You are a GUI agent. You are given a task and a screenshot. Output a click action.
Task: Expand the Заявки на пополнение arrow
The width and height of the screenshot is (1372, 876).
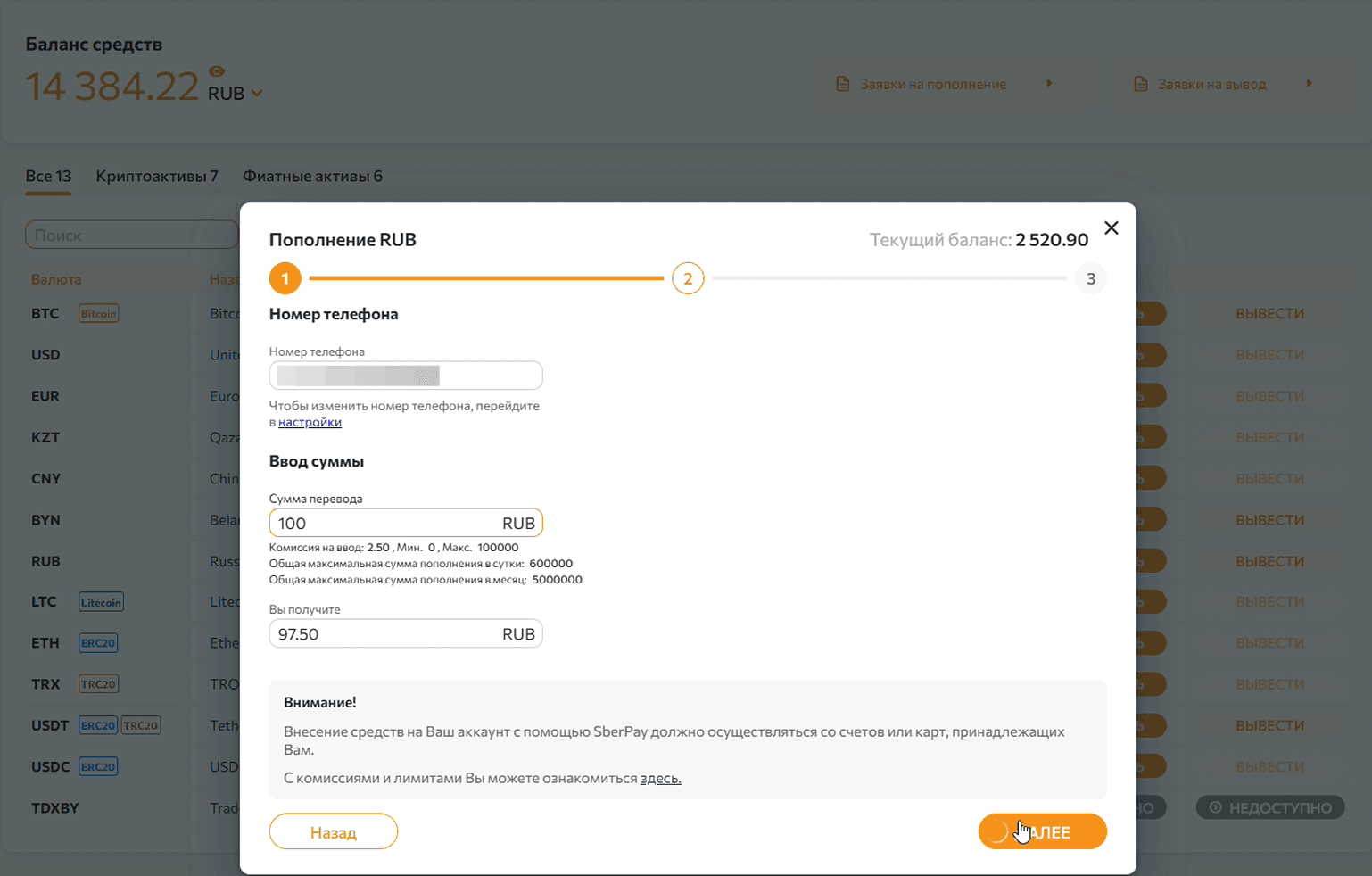1049,84
